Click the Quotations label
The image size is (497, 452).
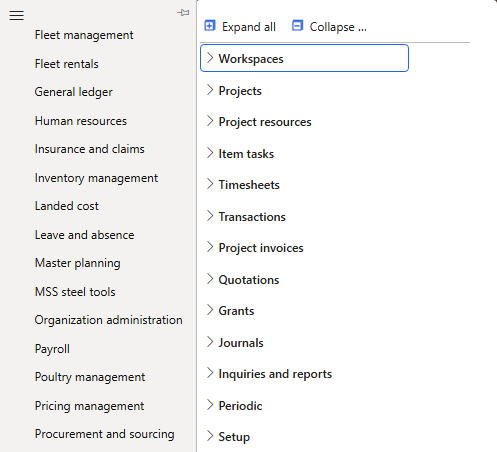[249, 280]
